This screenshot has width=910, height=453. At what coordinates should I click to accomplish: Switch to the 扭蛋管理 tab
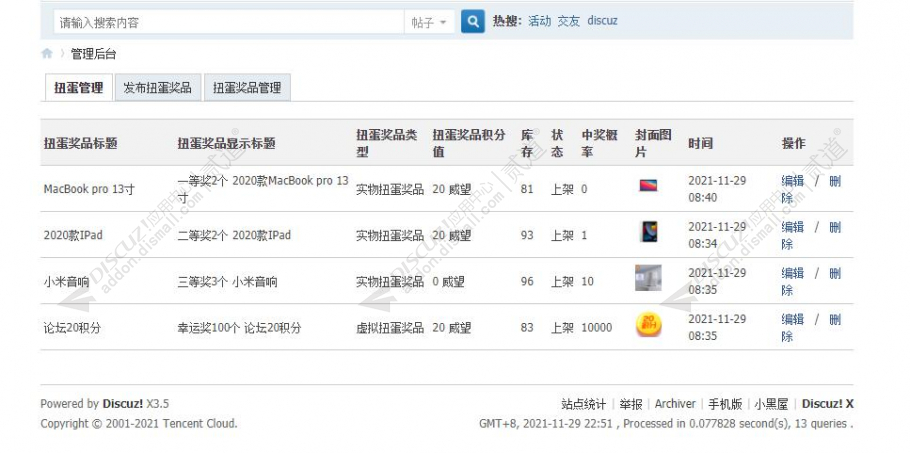click(x=78, y=88)
